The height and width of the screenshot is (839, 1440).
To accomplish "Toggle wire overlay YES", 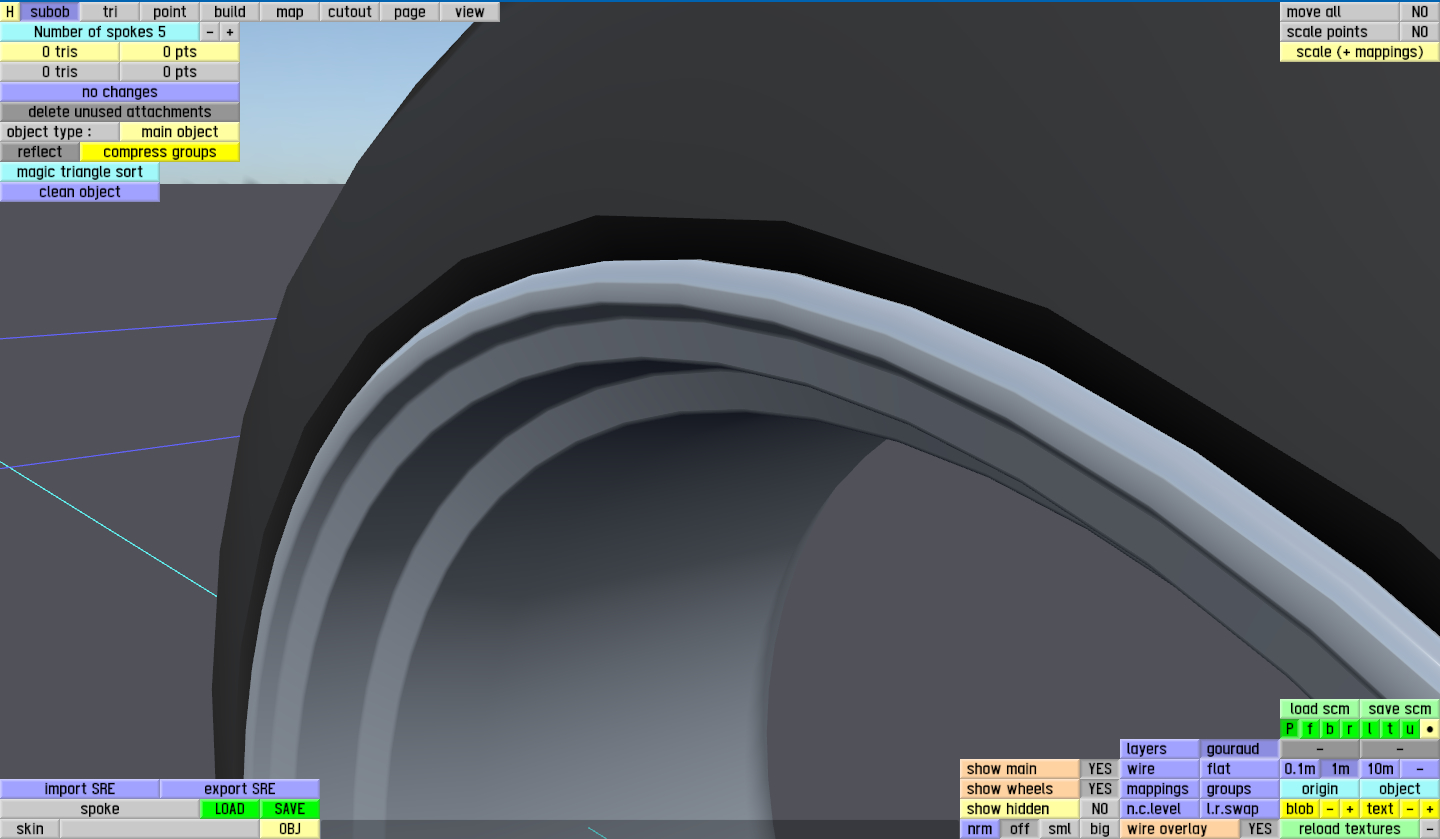I will coord(1260,829).
